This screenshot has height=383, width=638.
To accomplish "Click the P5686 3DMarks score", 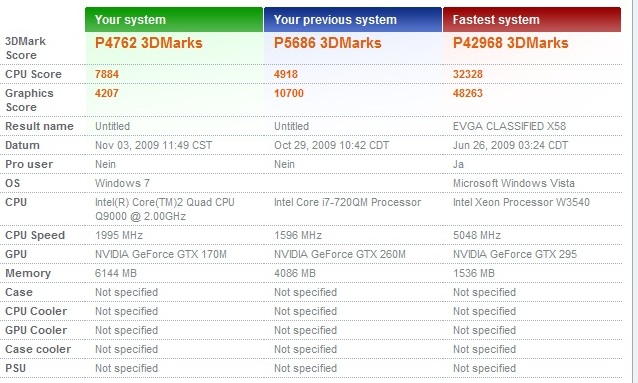I will [328, 43].
